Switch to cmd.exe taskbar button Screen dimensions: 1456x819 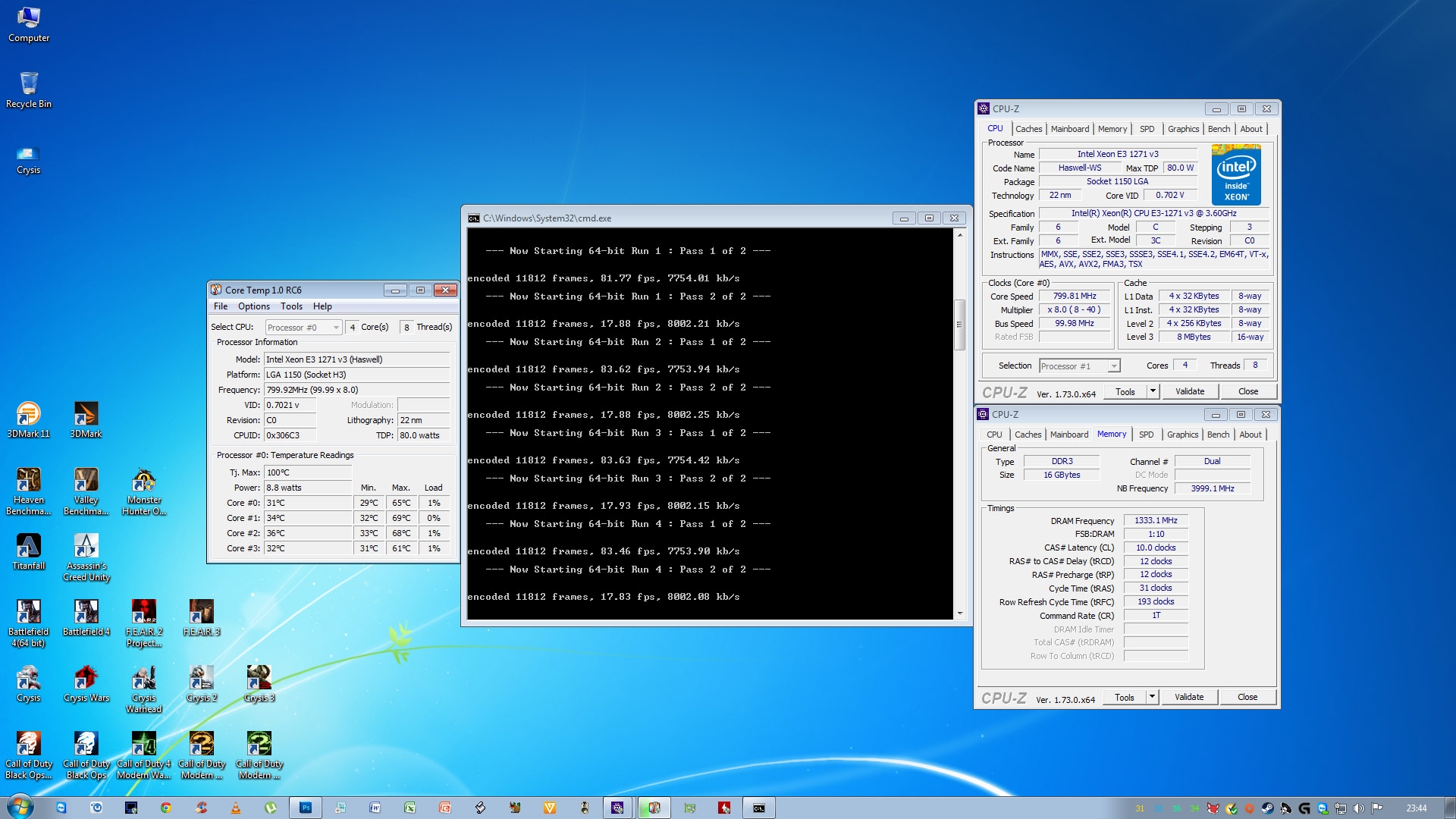[759, 808]
